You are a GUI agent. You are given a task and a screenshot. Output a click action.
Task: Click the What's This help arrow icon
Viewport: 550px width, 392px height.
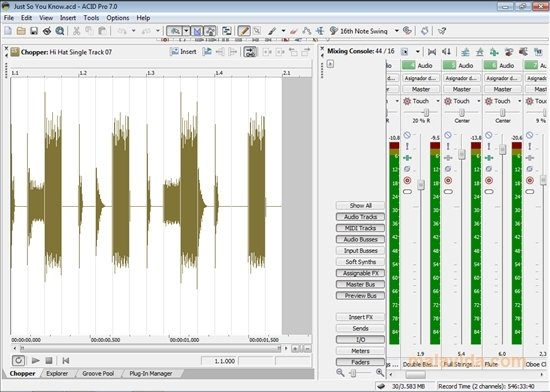(442, 31)
